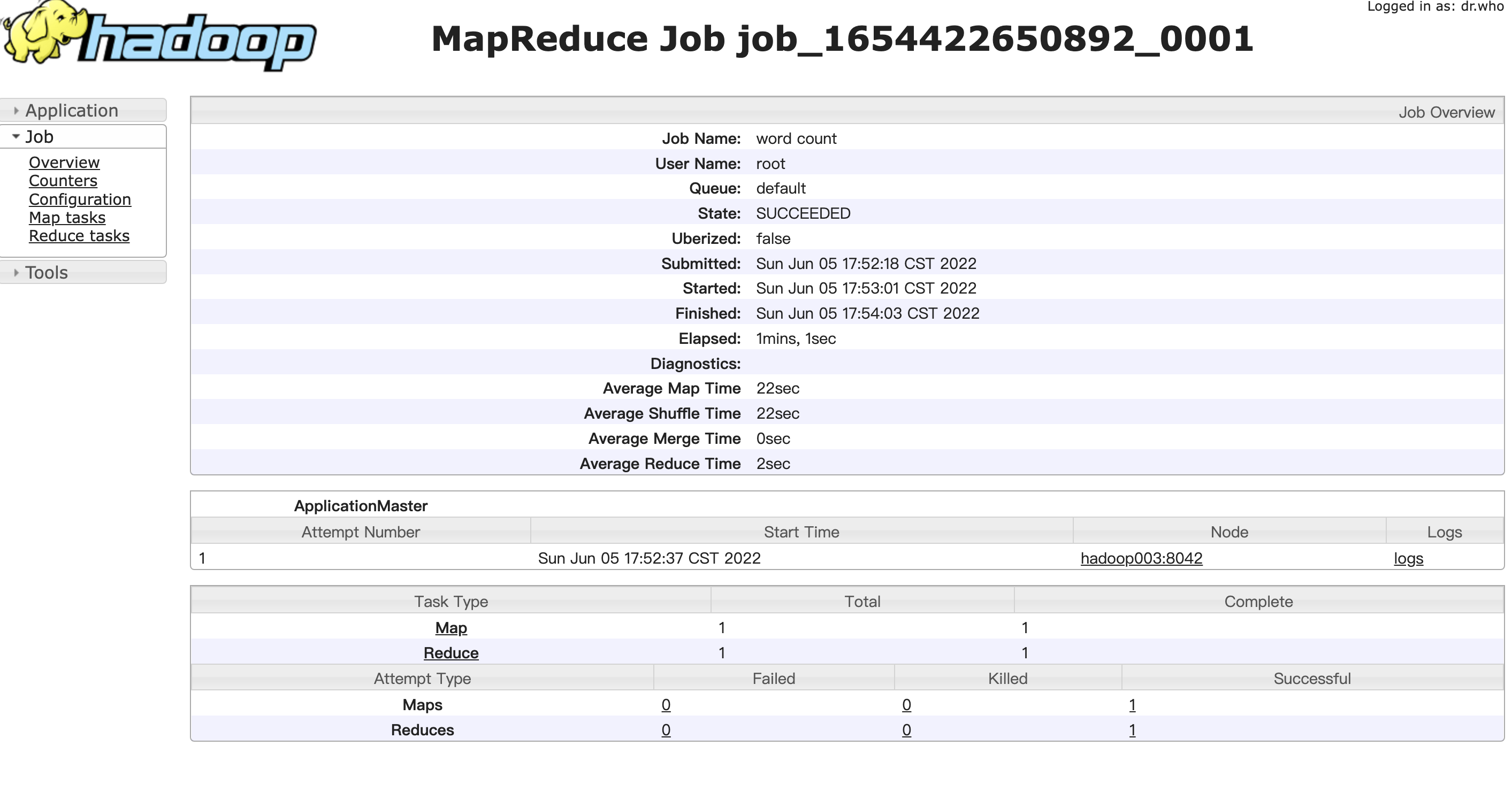Expand the Application sidebar section
Viewport: 1512px width, 800px height.
coord(83,110)
